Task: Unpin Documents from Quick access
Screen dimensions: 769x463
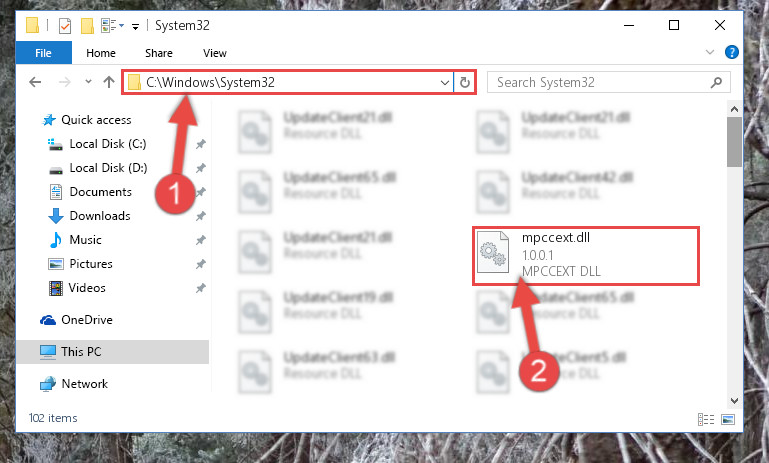Action: tap(201, 192)
